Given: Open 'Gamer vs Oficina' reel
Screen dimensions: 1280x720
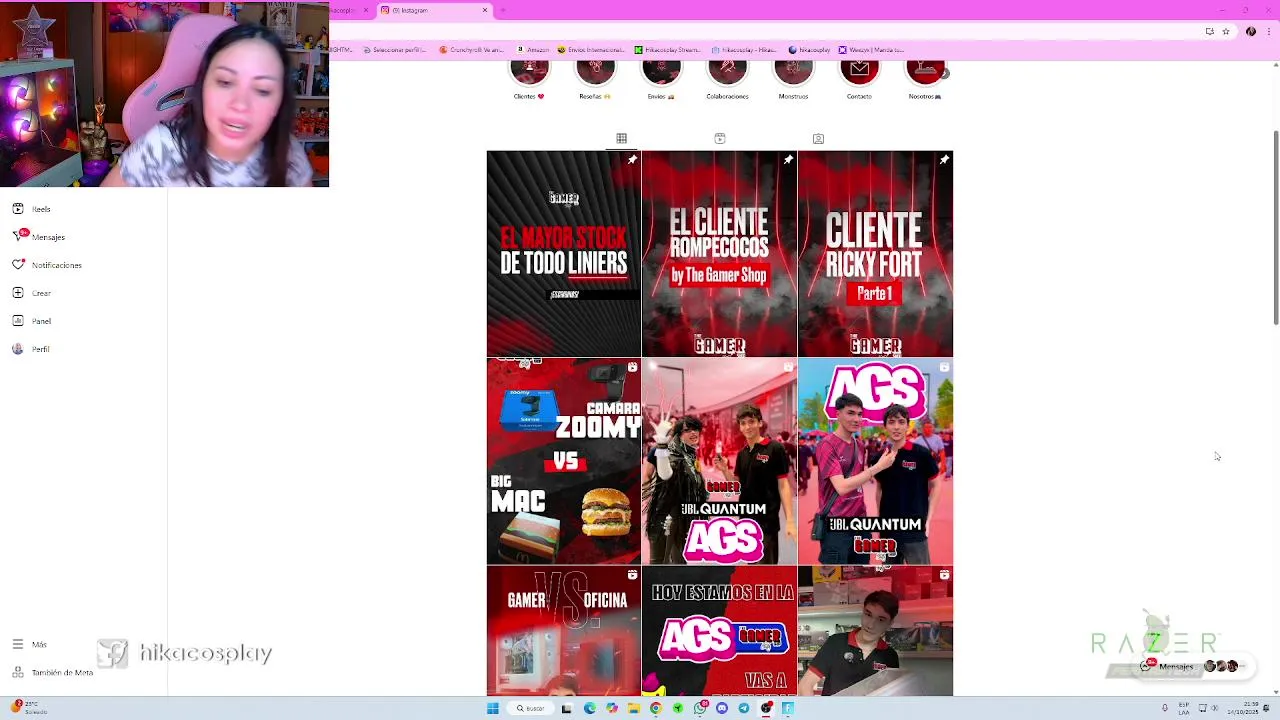Looking at the screenshot, I should pyautogui.click(x=563, y=631).
